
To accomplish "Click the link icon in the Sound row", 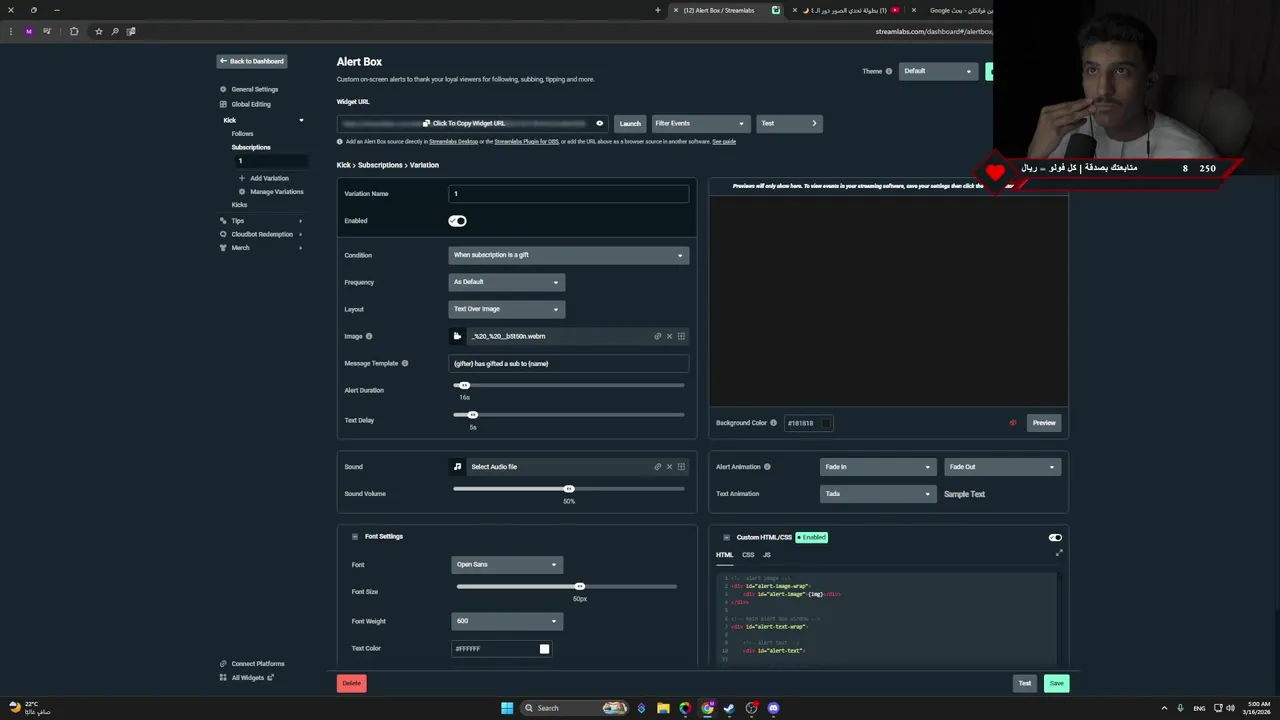I will [x=658, y=466].
